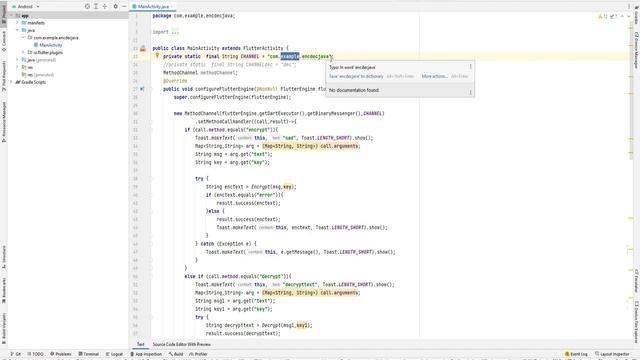Open the Problems tool window
The image size is (640, 360).
[60, 354]
